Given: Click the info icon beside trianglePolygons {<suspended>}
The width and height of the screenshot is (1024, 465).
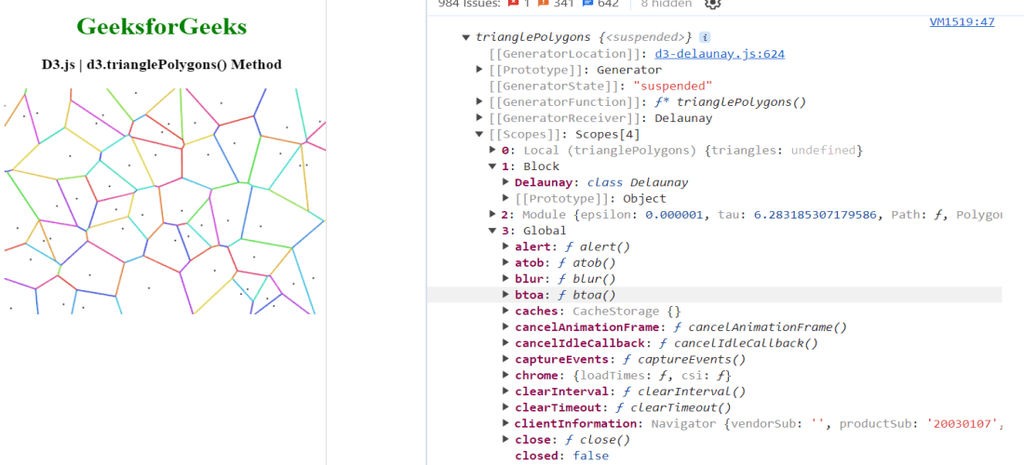Looking at the screenshot, I should point(705,37).
